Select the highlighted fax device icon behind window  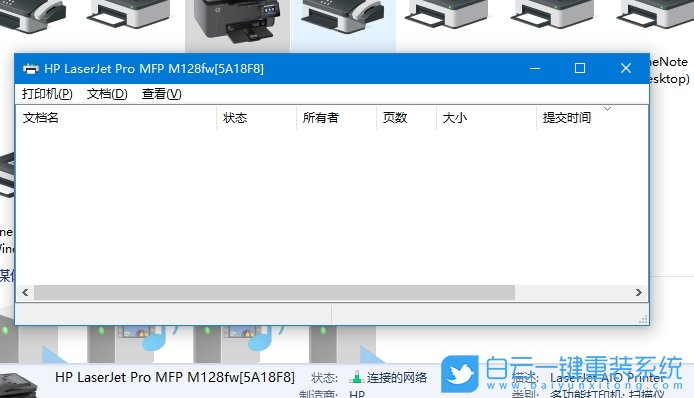click(x=343, y=18)
